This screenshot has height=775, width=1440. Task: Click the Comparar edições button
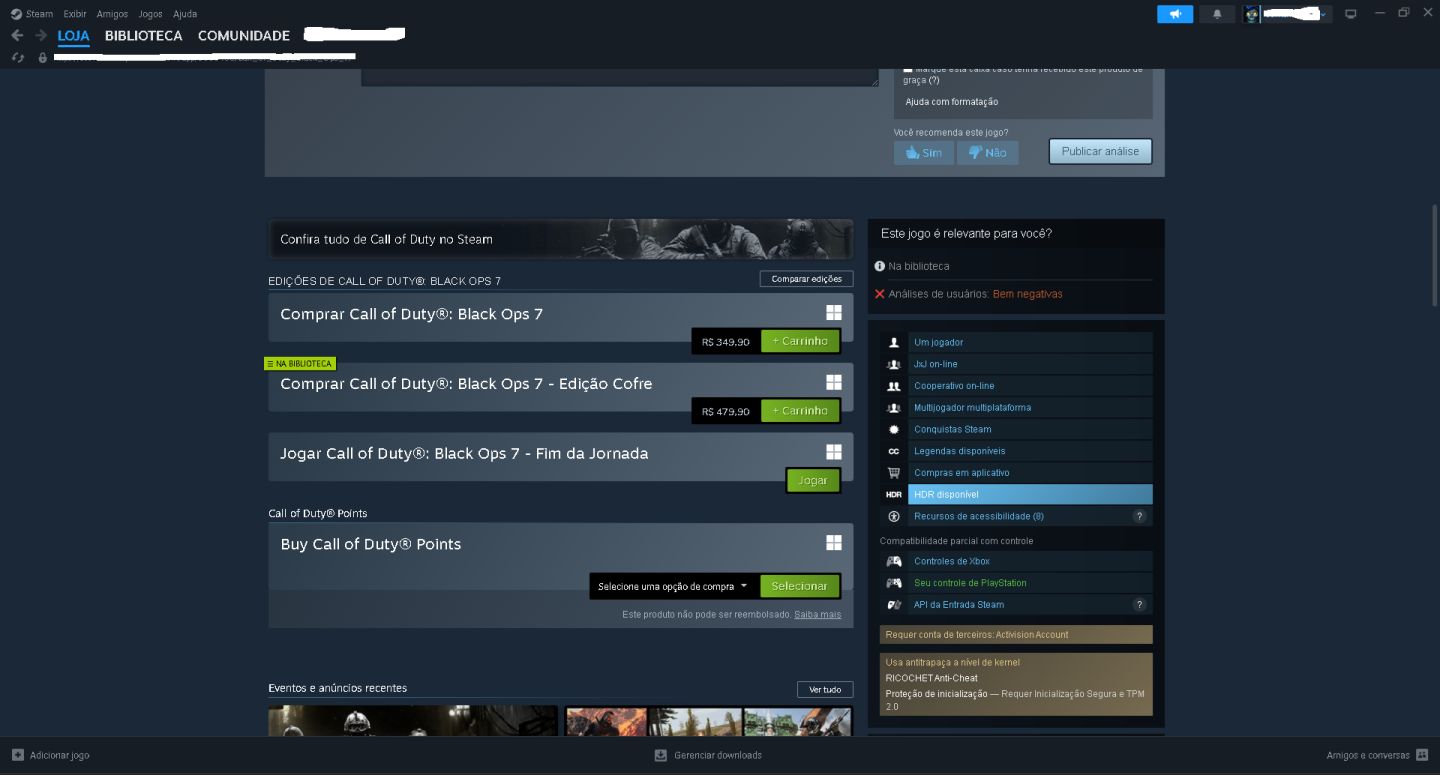pos(806,279)
